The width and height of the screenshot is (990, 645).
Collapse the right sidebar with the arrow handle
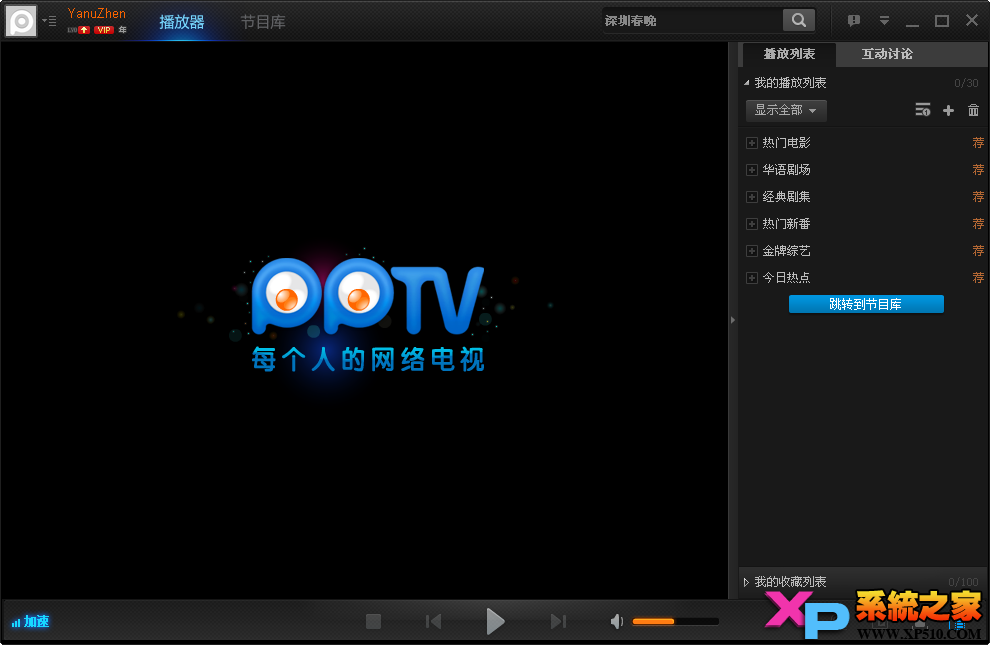[732, 320]
